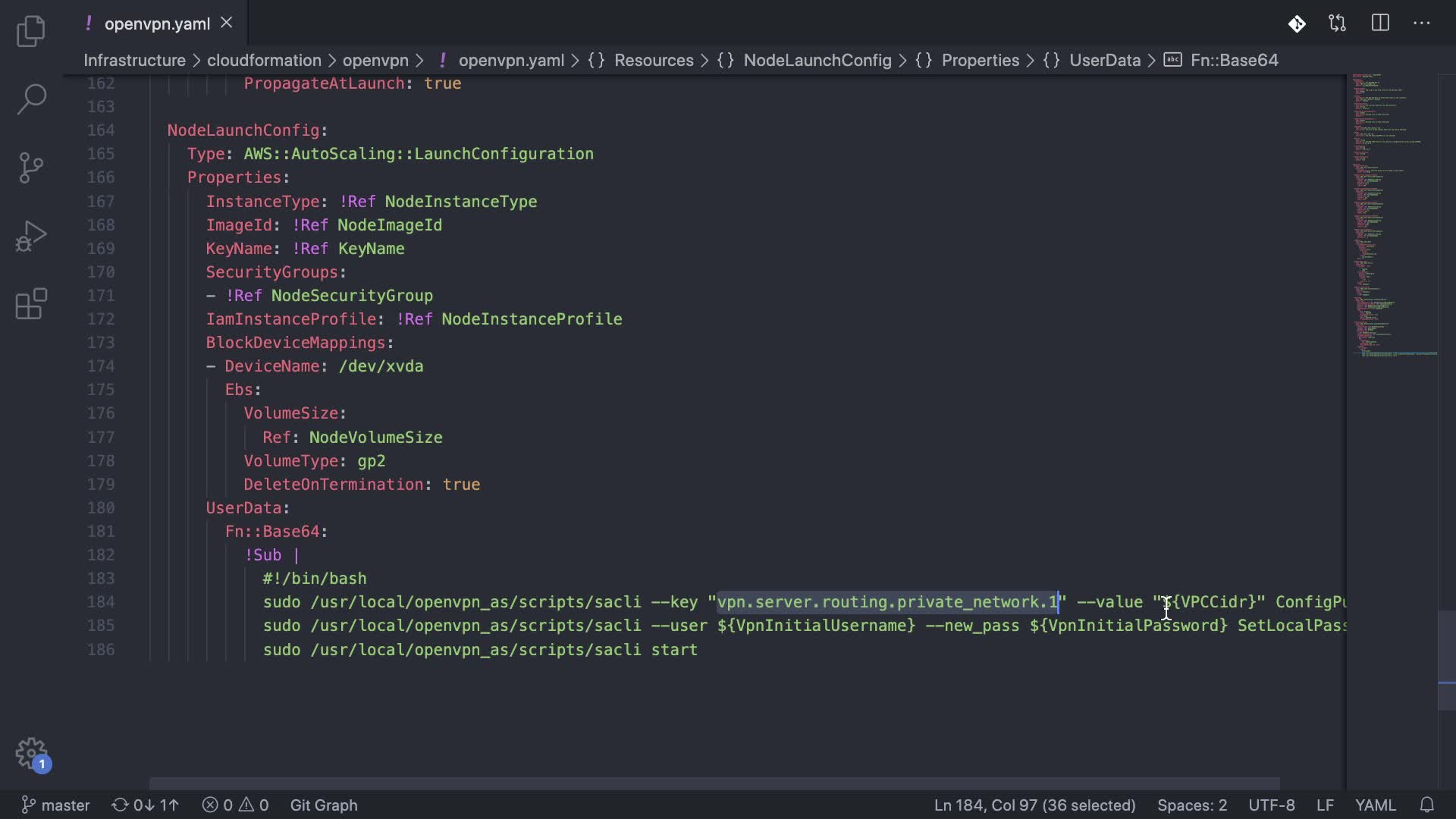The image size is (1456, 819).
Task: Click the notifications bell in status bar
Action: 1427,805
